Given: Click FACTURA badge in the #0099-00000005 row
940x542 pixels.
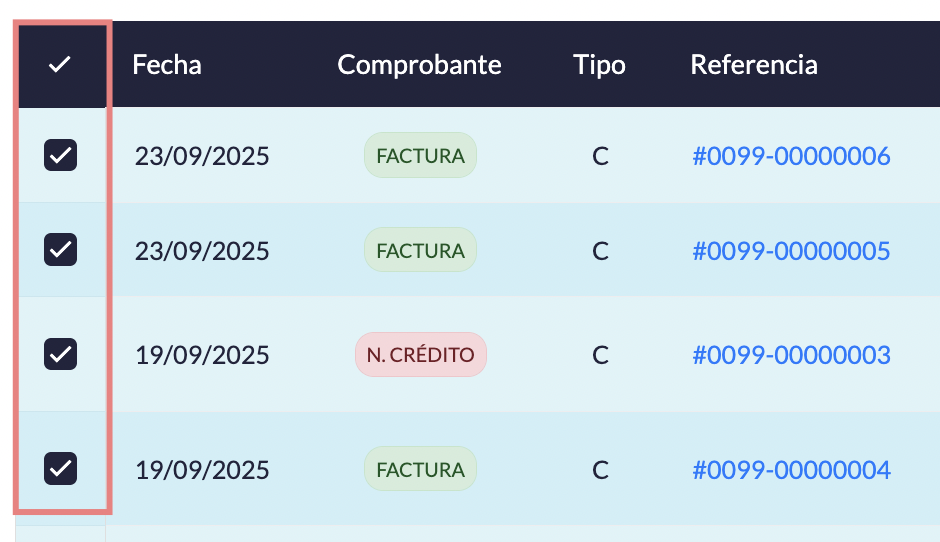Looking at the screenshot, I should point(420,250).
